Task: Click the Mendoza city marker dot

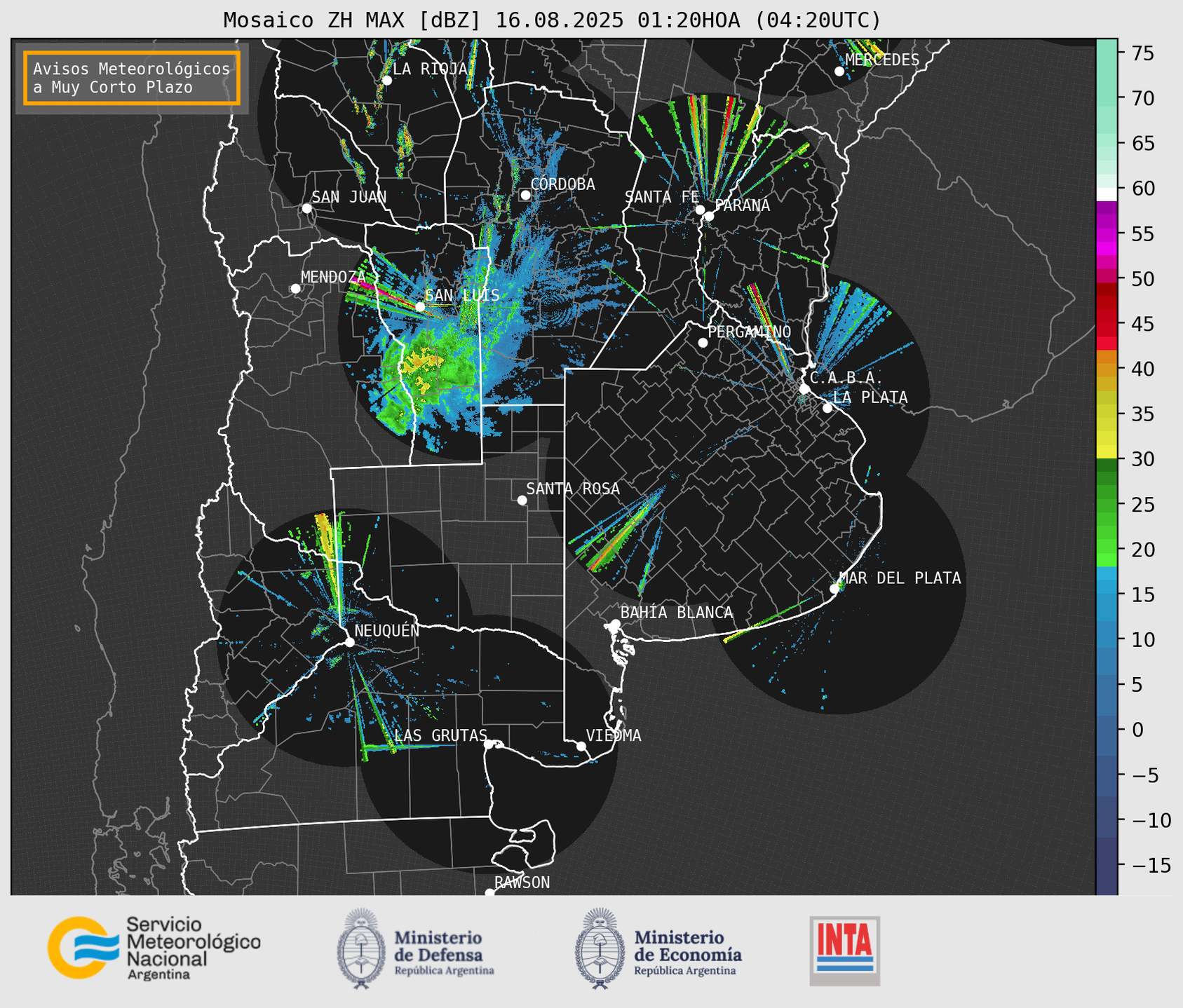Action: coord(295,288)
